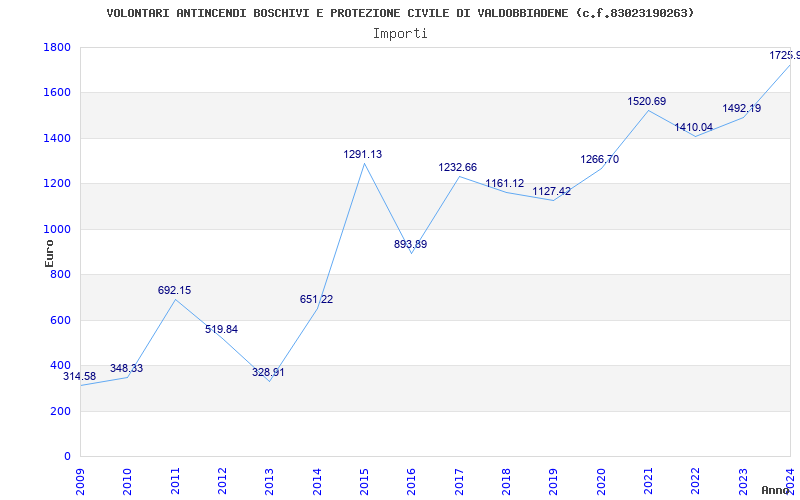800x500 pixels.
Task: Click the y-axis value 1800
Action: click(x=57, y=47)
